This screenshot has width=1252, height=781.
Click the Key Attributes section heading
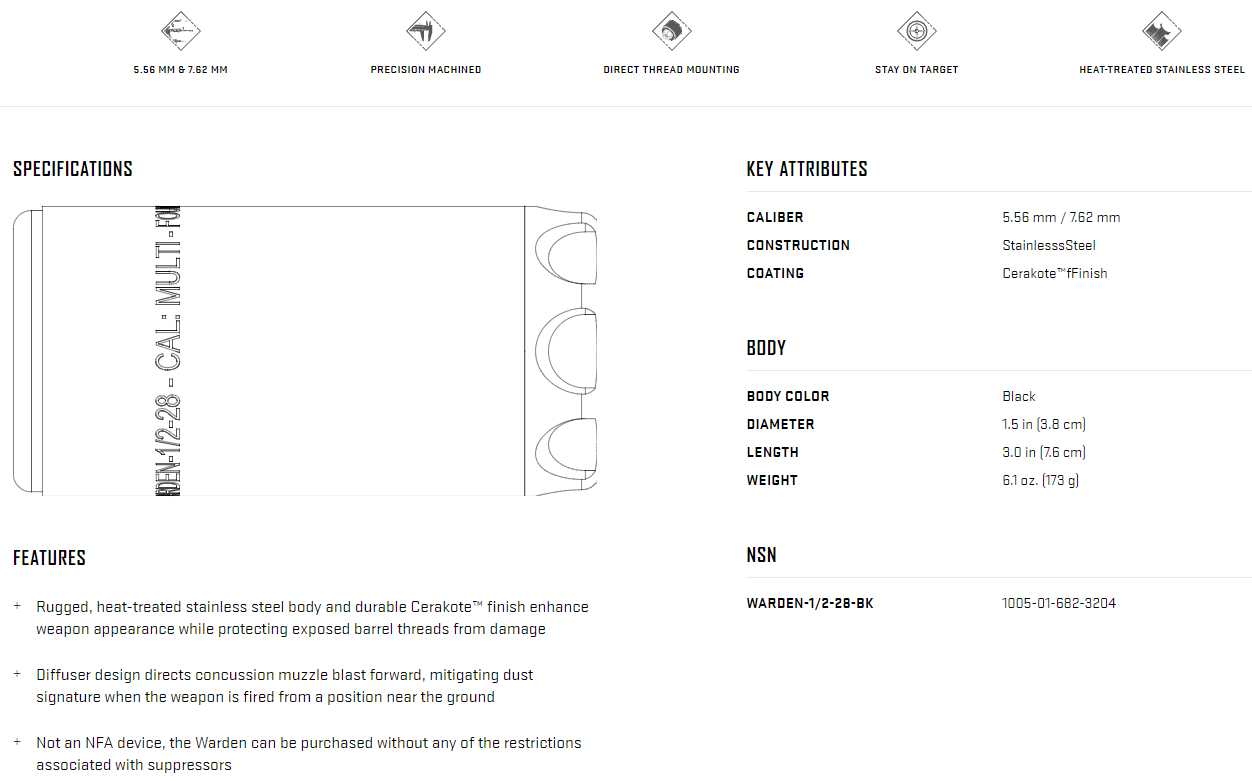tap(807, 169)
